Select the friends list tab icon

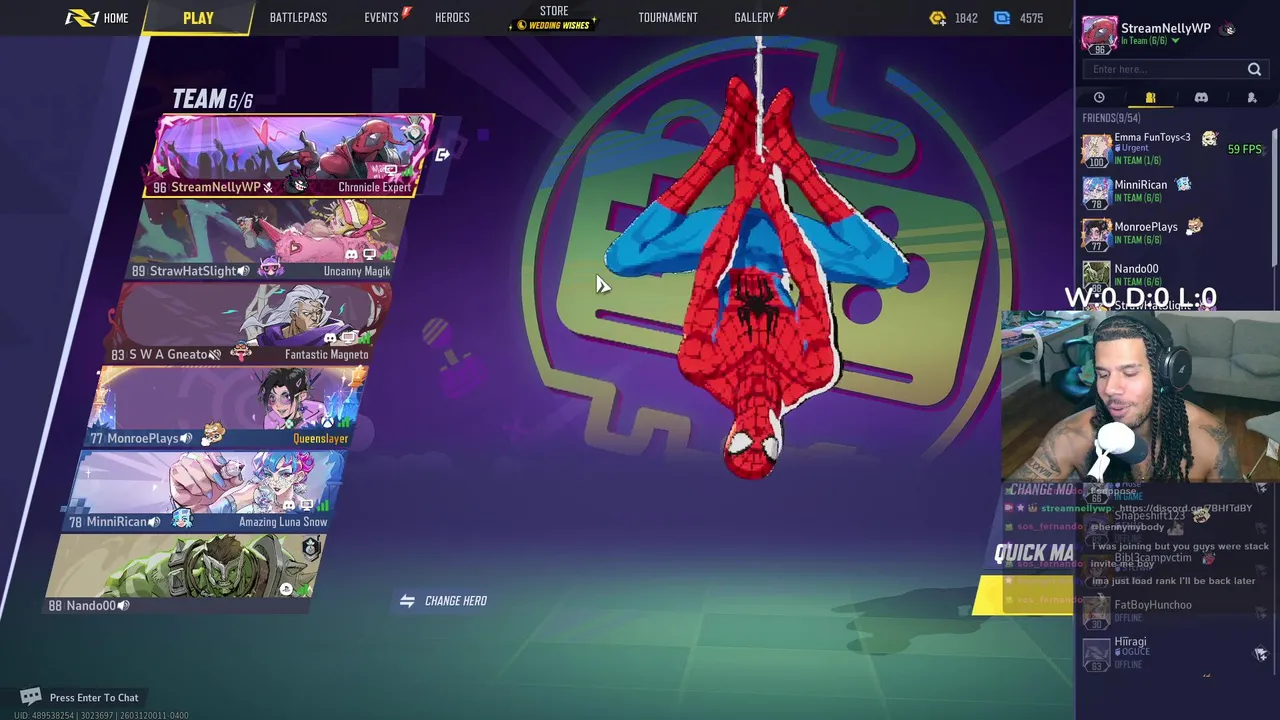click(x=1150, y=98)
